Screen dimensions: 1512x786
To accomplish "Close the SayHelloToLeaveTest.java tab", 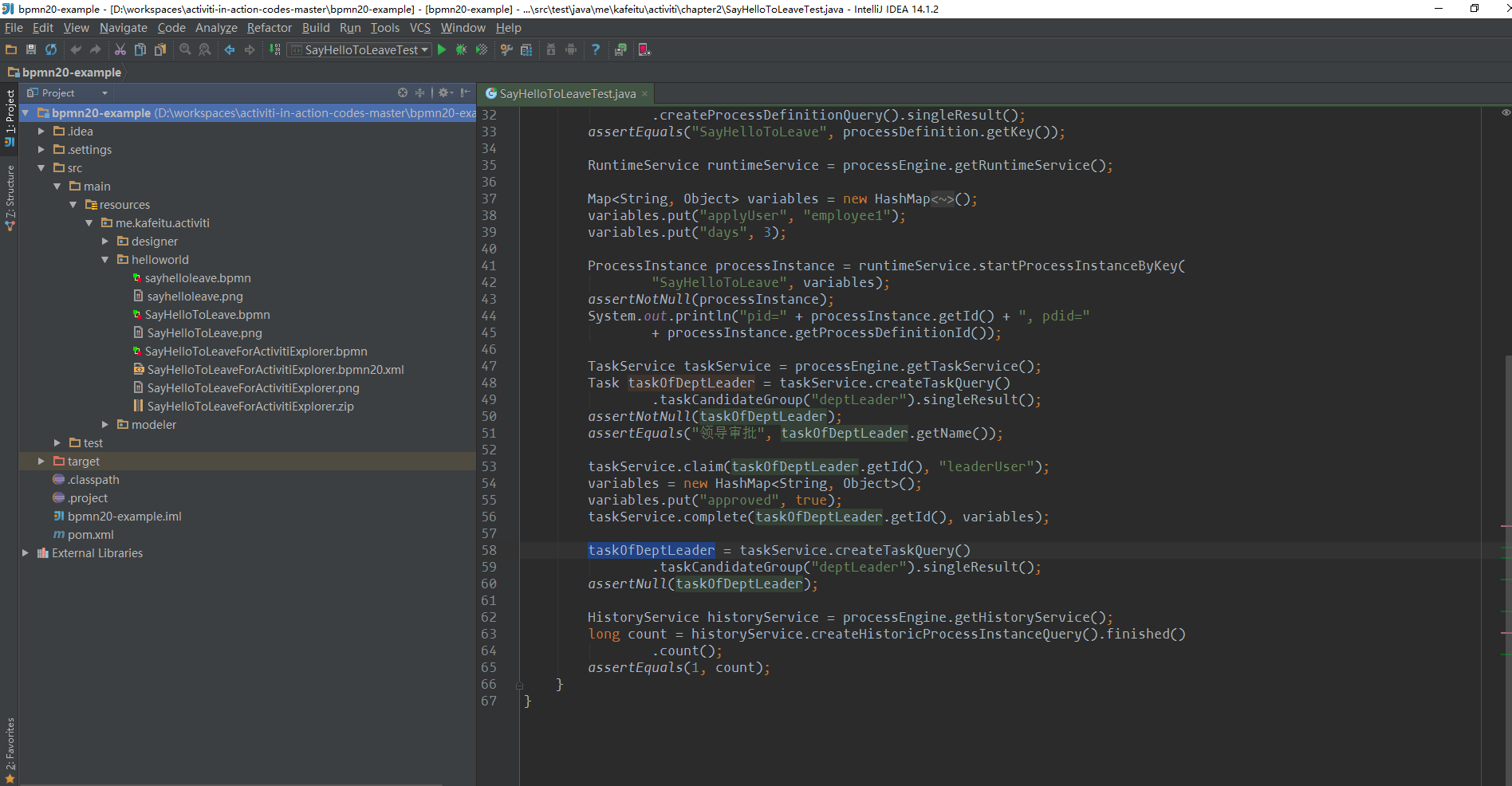I will [x=645, y=94].
